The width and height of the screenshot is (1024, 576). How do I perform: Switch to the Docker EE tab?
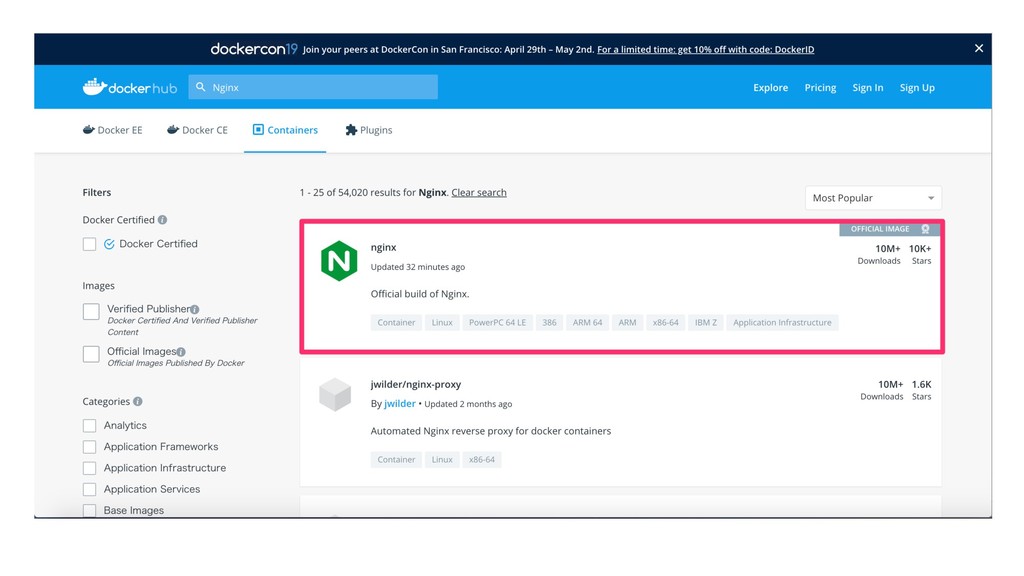tap(112, 130)
